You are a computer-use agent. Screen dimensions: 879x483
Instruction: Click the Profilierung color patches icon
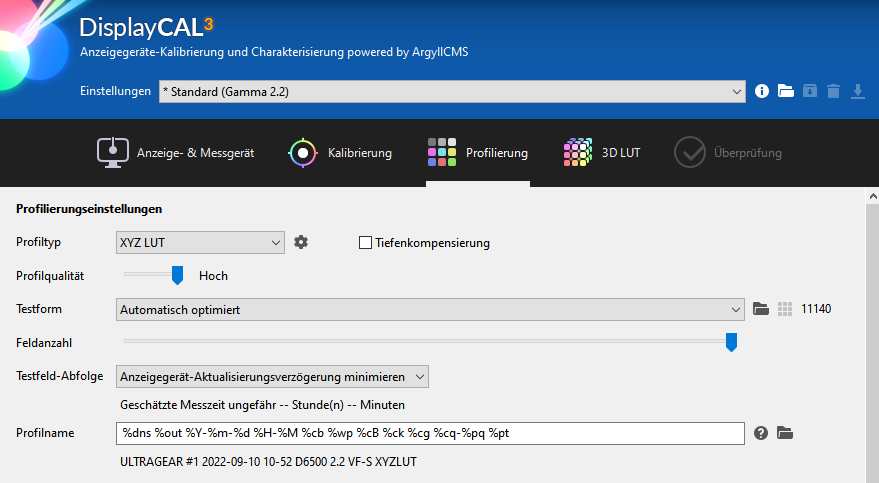tap(442, 152)
